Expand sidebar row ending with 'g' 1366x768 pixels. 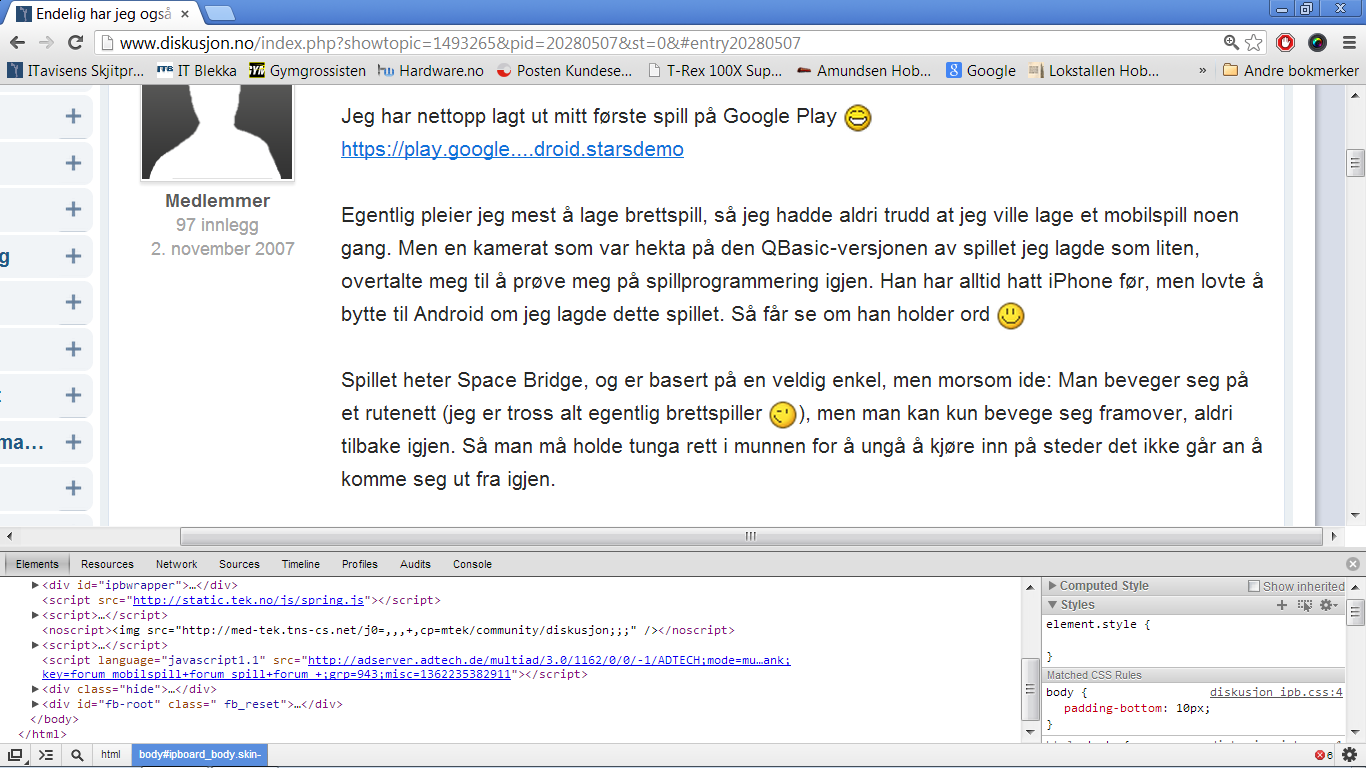click(x=73, y=256)
